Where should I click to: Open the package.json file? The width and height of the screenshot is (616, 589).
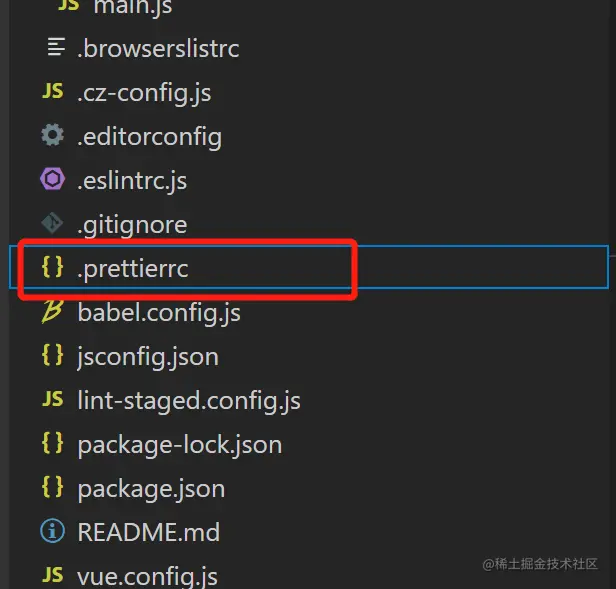click(151, 489)
